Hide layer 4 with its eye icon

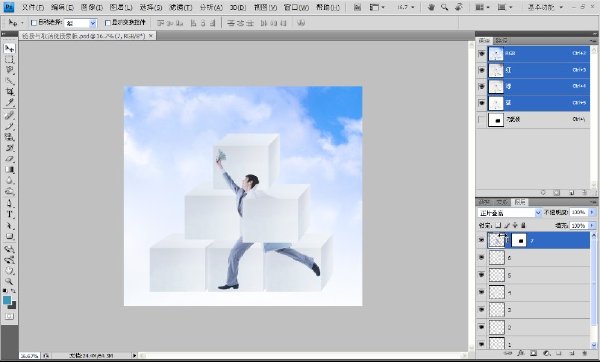[481, 292]
